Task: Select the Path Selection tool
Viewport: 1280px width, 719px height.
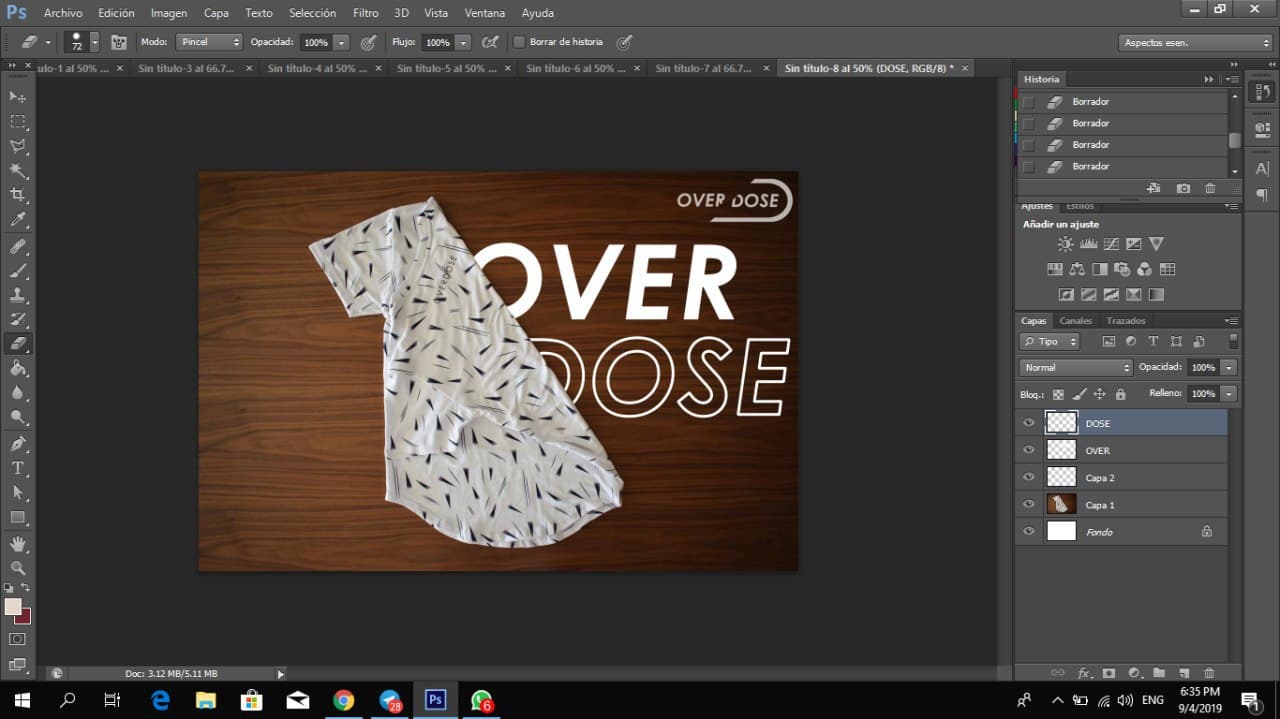Action: 18,492
